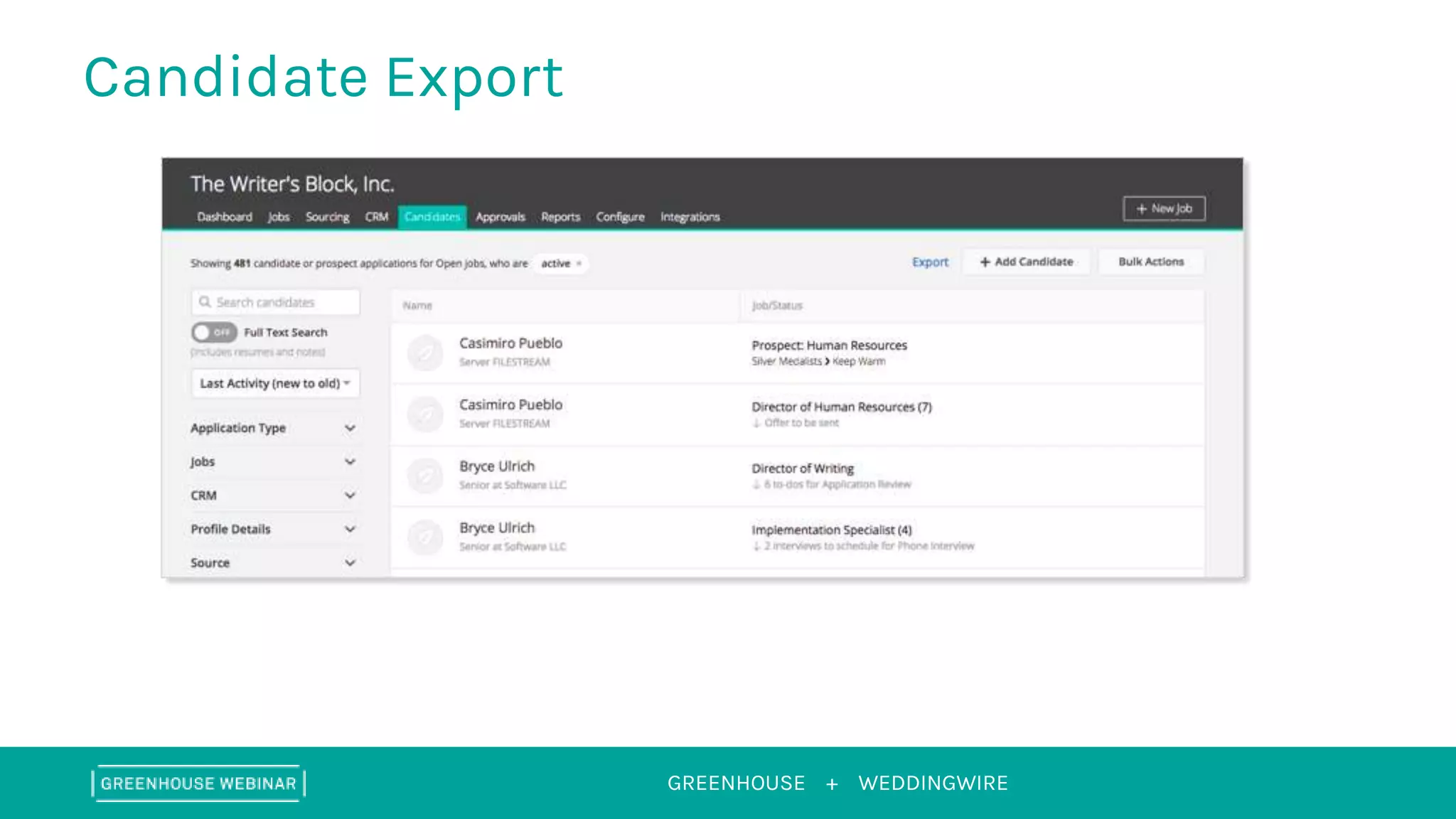
Task: Remove the active filter tag
Action: coord(579,264)
